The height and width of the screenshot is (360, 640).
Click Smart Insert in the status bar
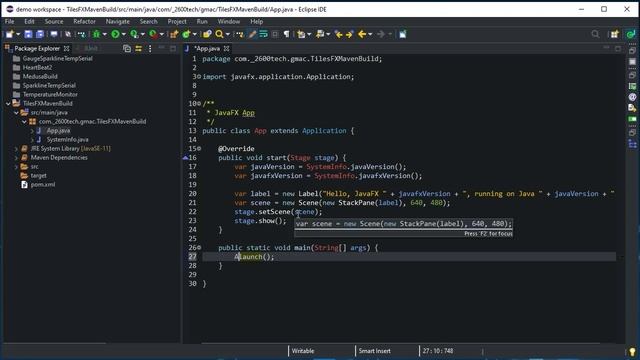(x=374, y=351)
